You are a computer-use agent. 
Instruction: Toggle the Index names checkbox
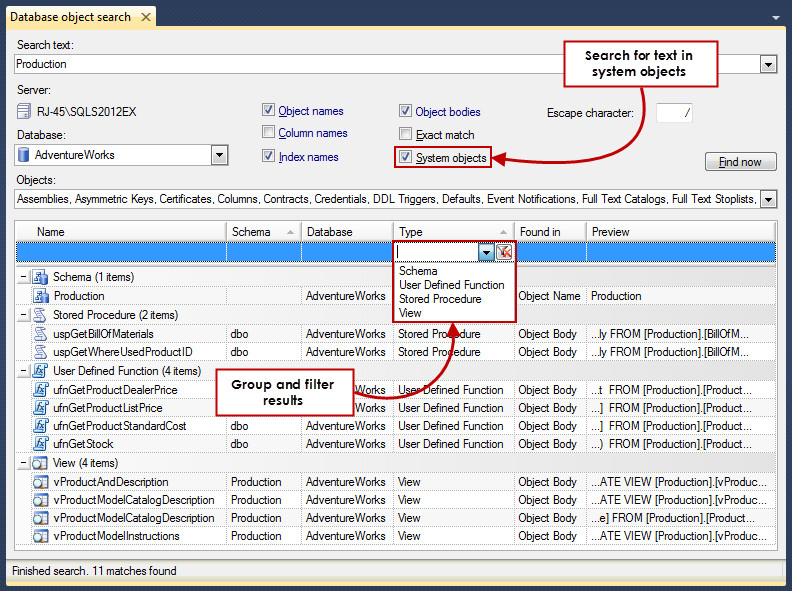coord(268,156)
